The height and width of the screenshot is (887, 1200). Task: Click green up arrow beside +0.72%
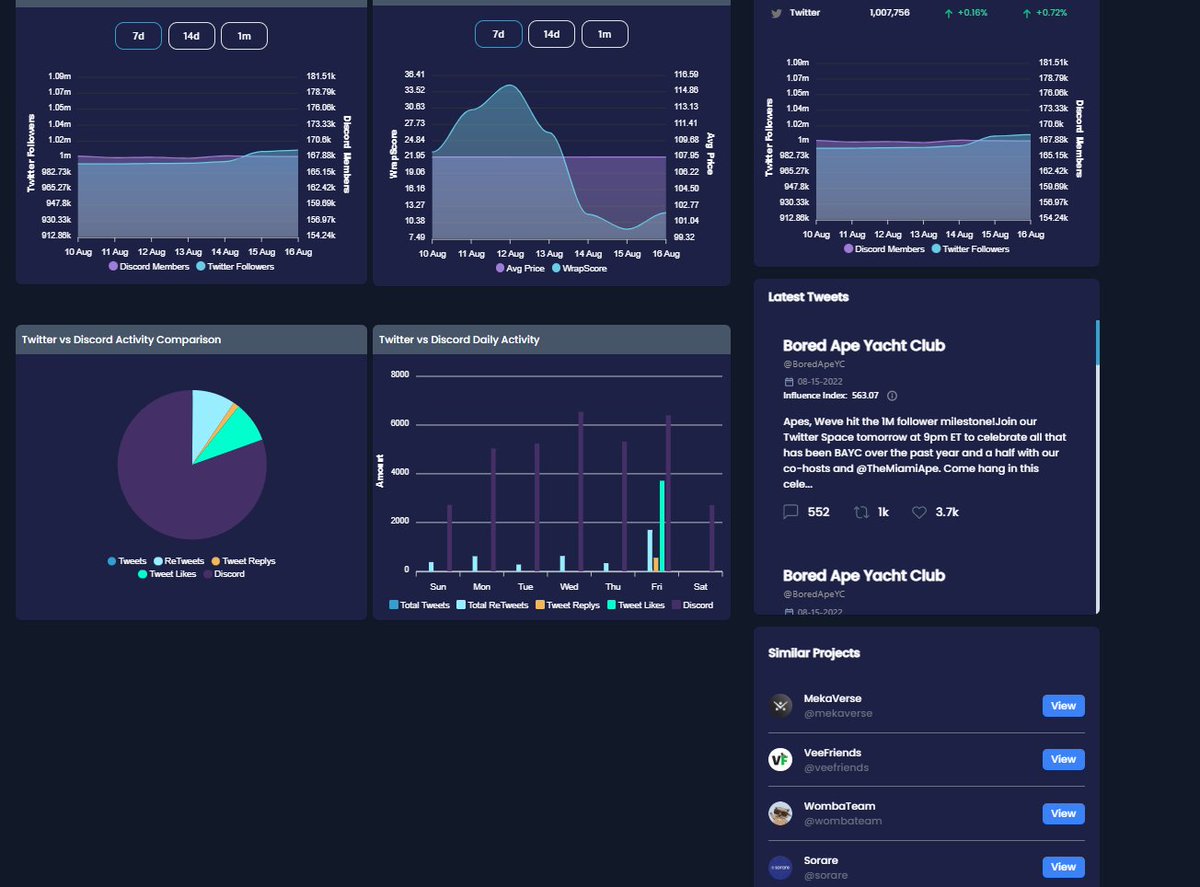click(1027, 13)
